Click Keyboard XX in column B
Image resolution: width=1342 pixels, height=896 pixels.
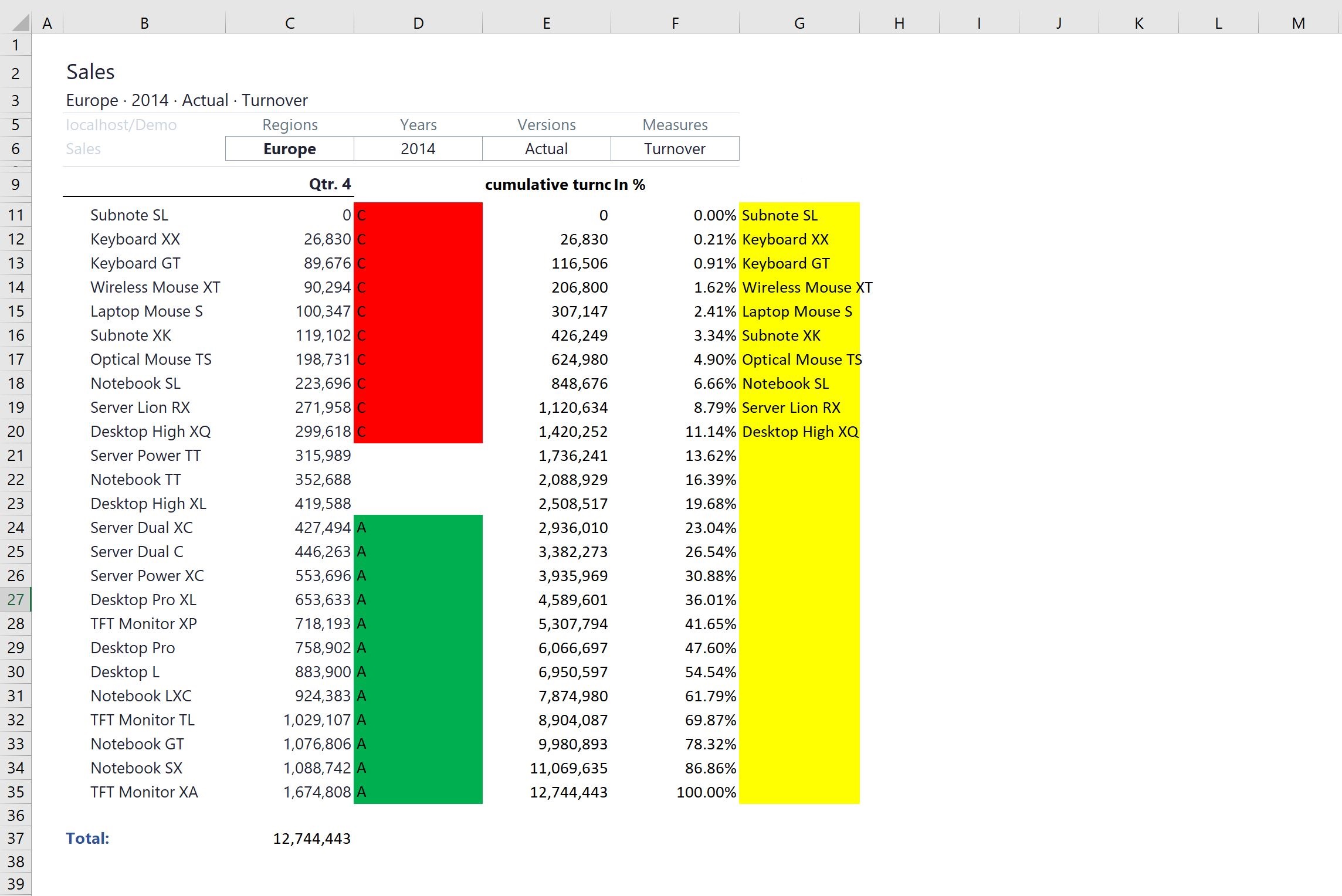[135, 239]
